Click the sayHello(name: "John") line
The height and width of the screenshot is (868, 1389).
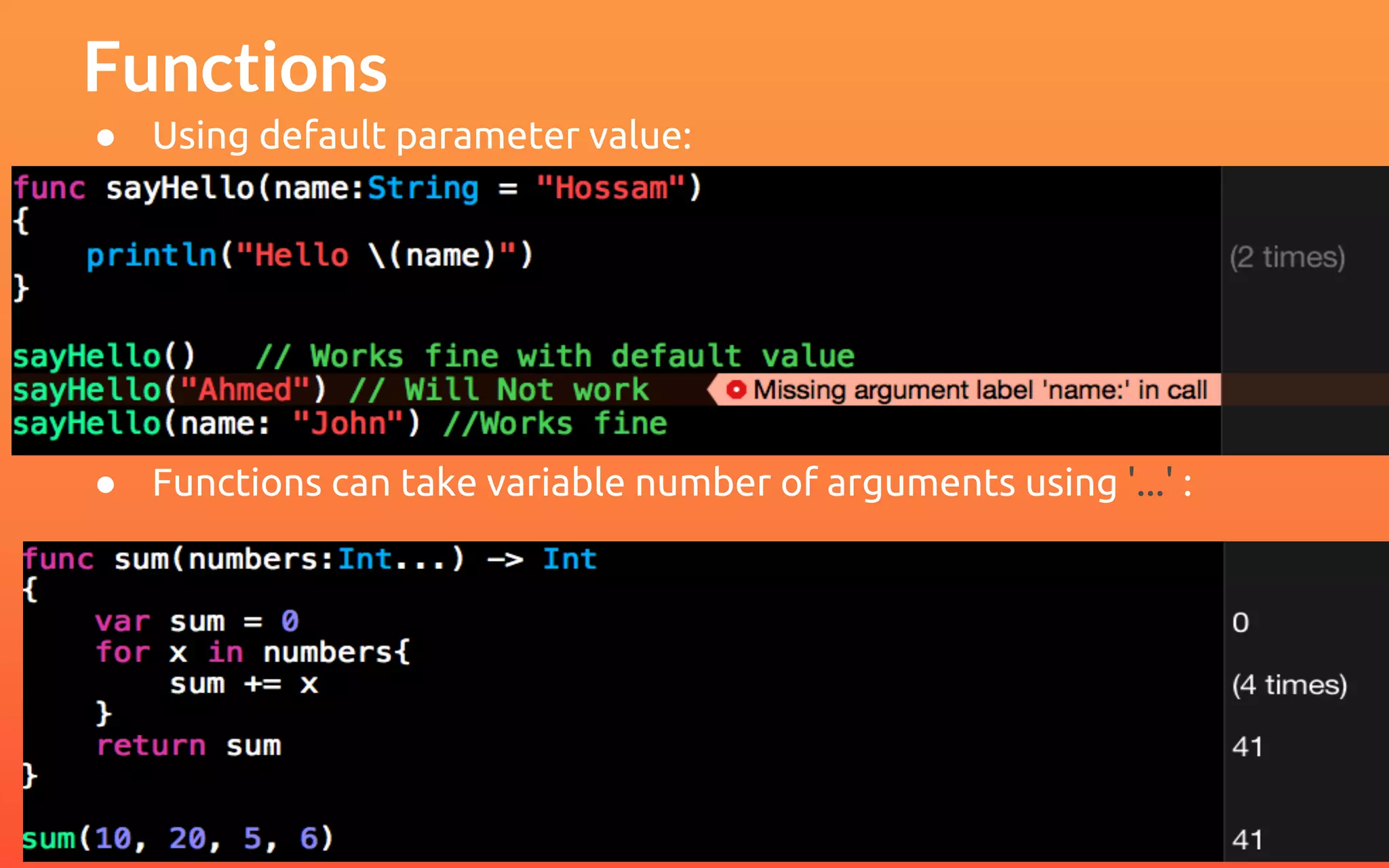pyautogui.click(x=340, y=424)
